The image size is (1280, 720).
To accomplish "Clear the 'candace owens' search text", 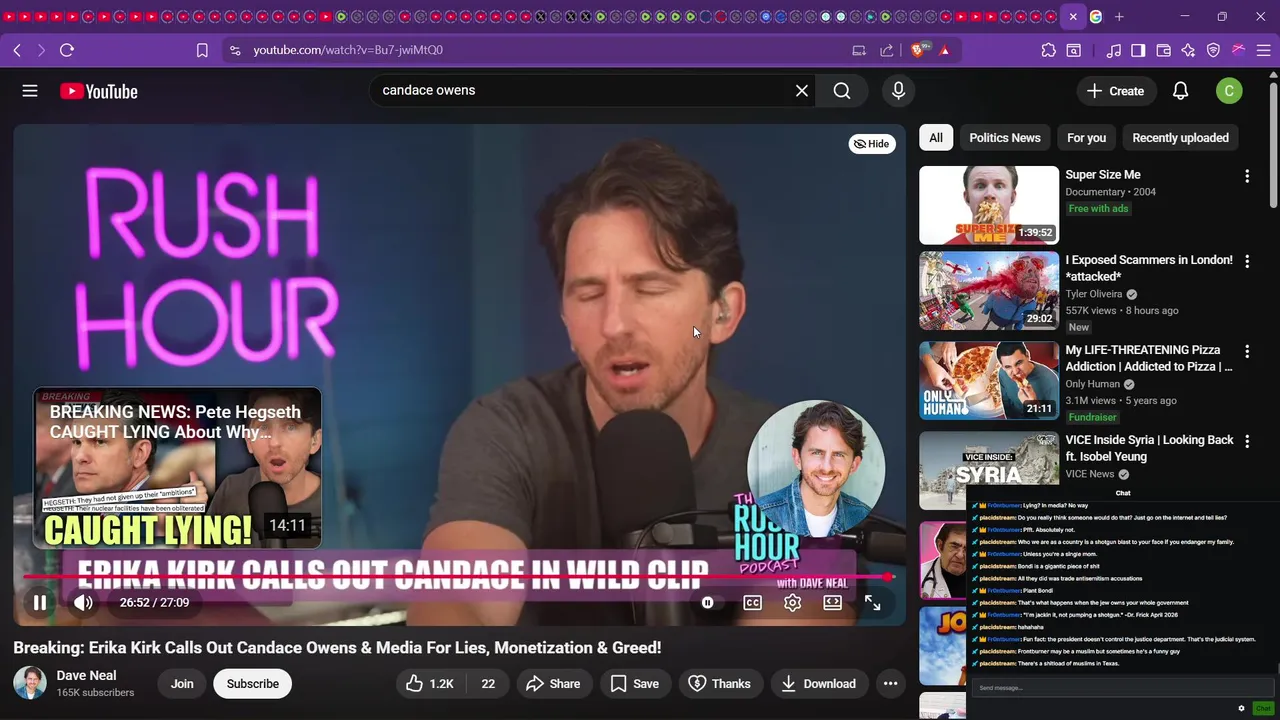I will pos(801,91).
